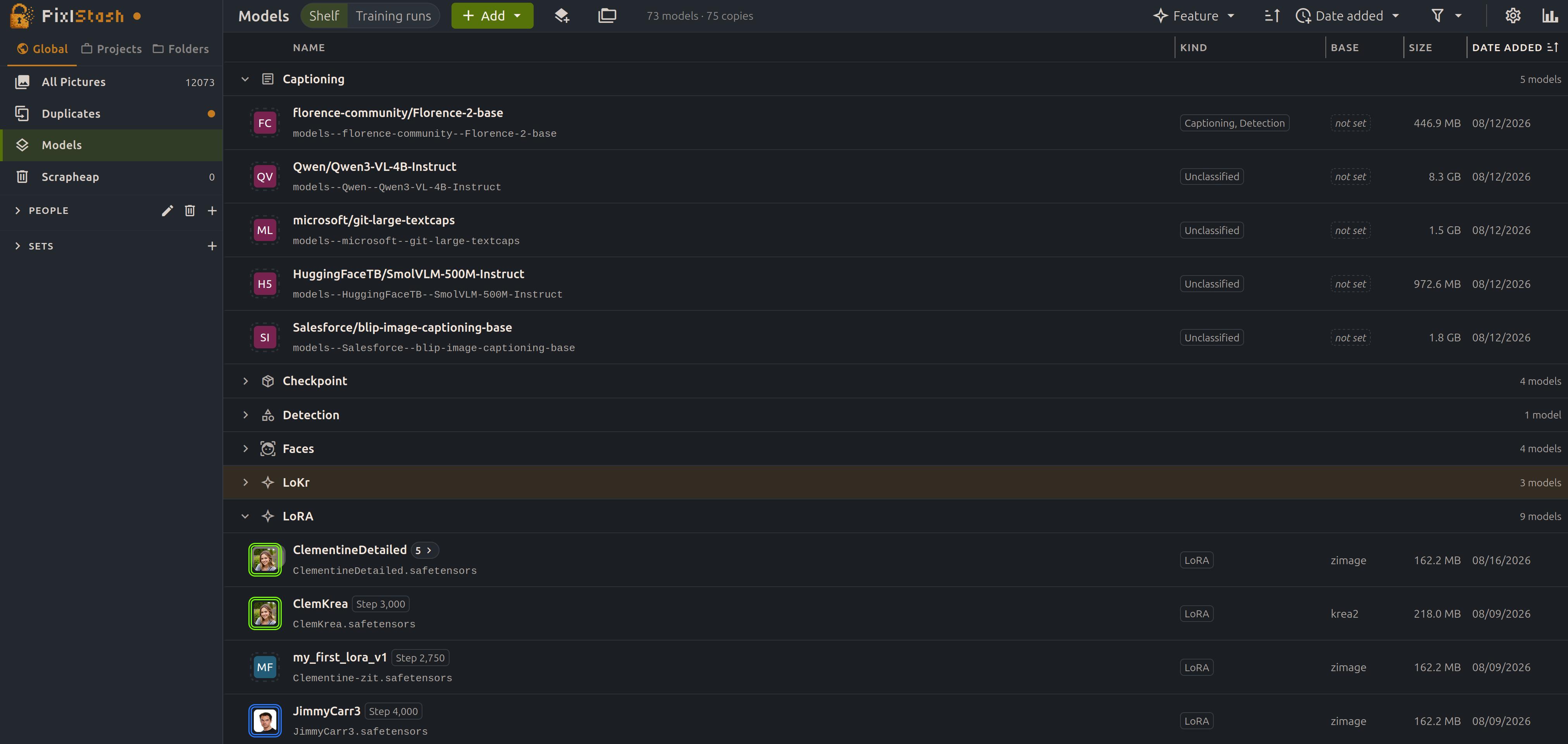Image resolution: width=1568 pixels, height=744 pixels.
Task: Switch to Training runs view
Action: [x=393, y=16]
